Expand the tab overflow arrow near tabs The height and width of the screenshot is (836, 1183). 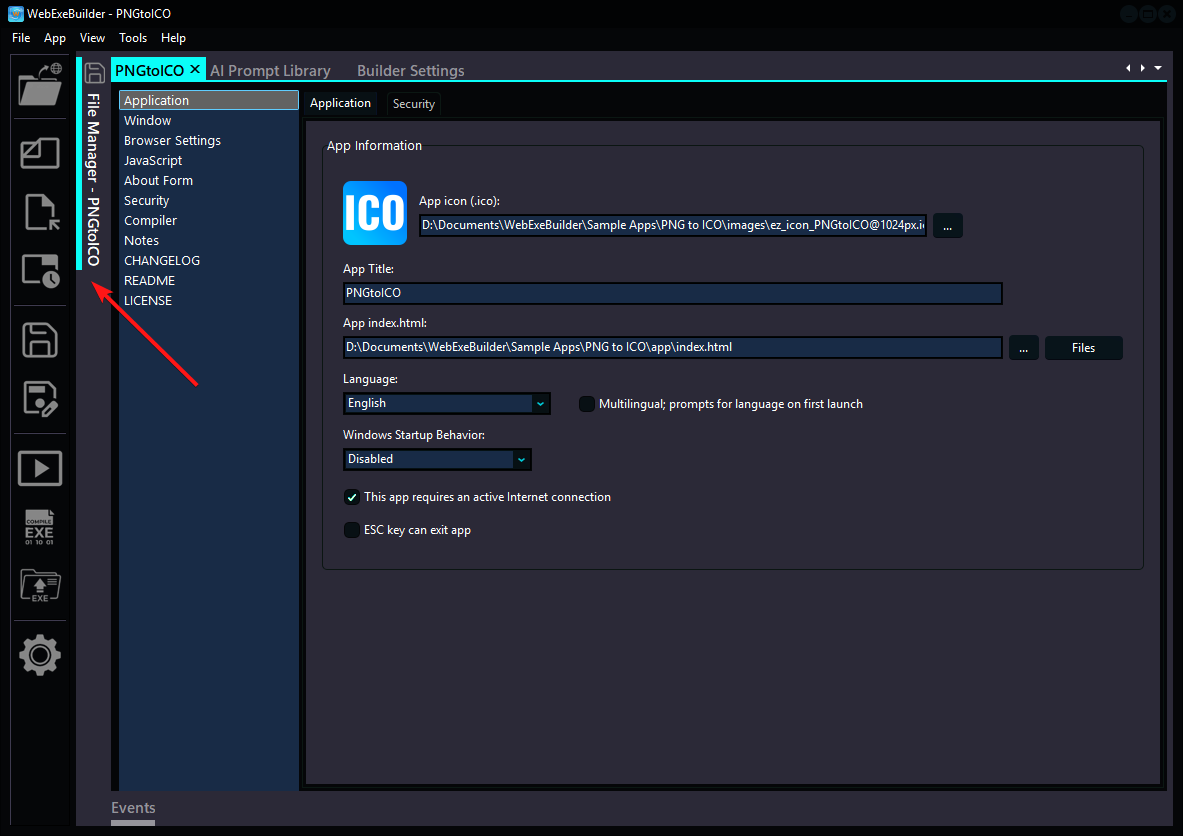[x=1158, y=69]
